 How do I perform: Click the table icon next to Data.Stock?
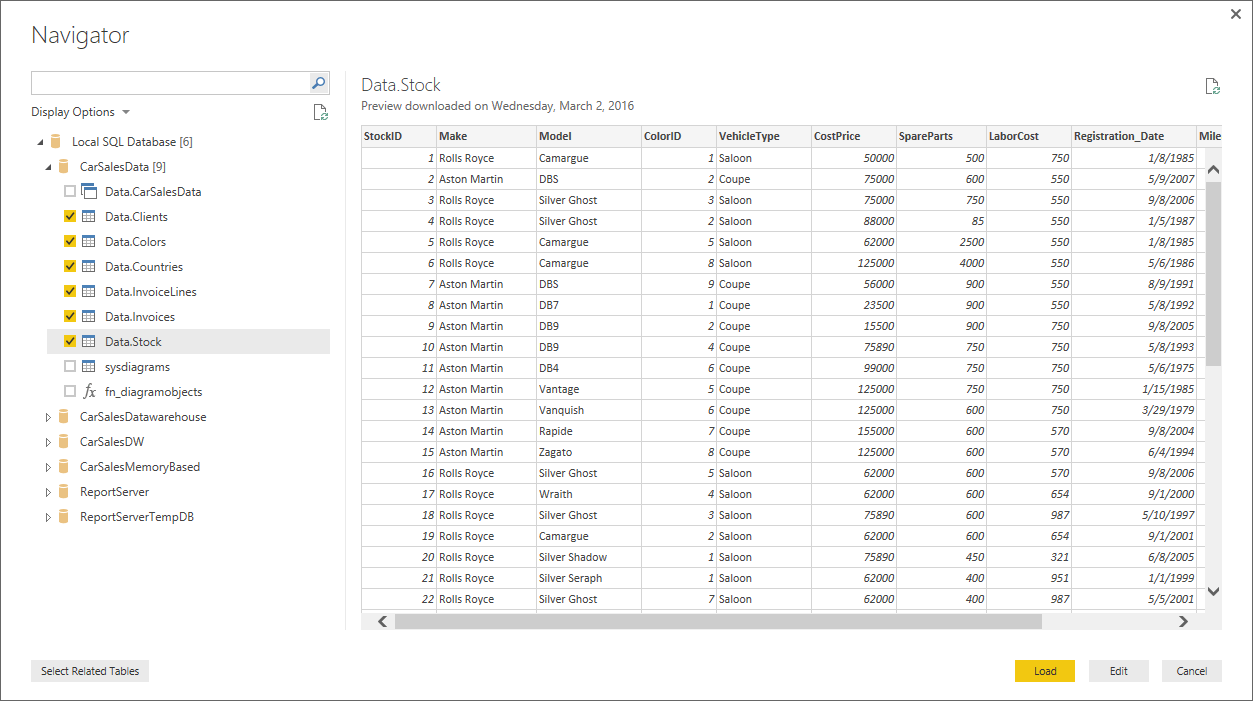tap(89, 342)
